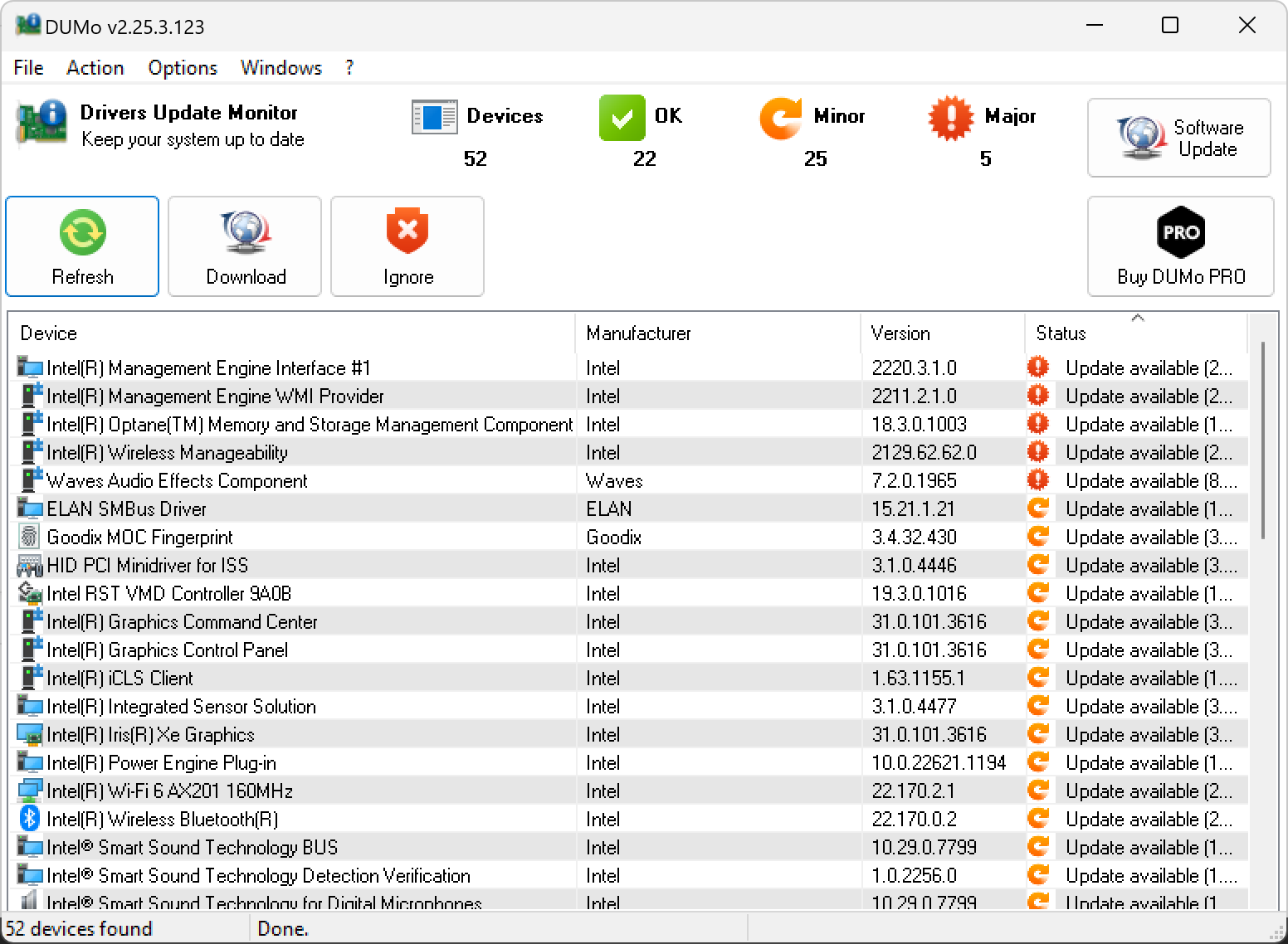
Task: Open the ? help menu
Action: (x=349, y=68)
